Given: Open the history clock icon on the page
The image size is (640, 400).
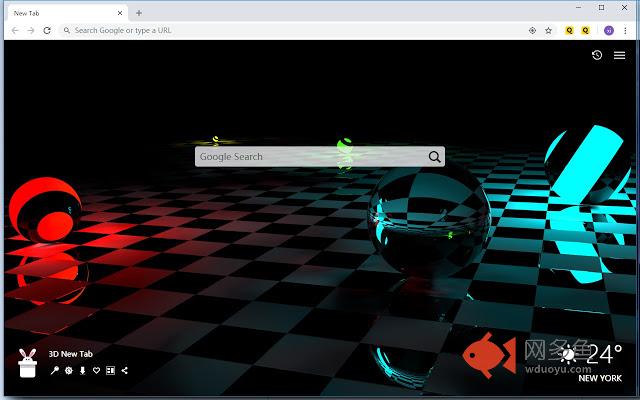Looking at the screenshot, I should pos(597,55).
